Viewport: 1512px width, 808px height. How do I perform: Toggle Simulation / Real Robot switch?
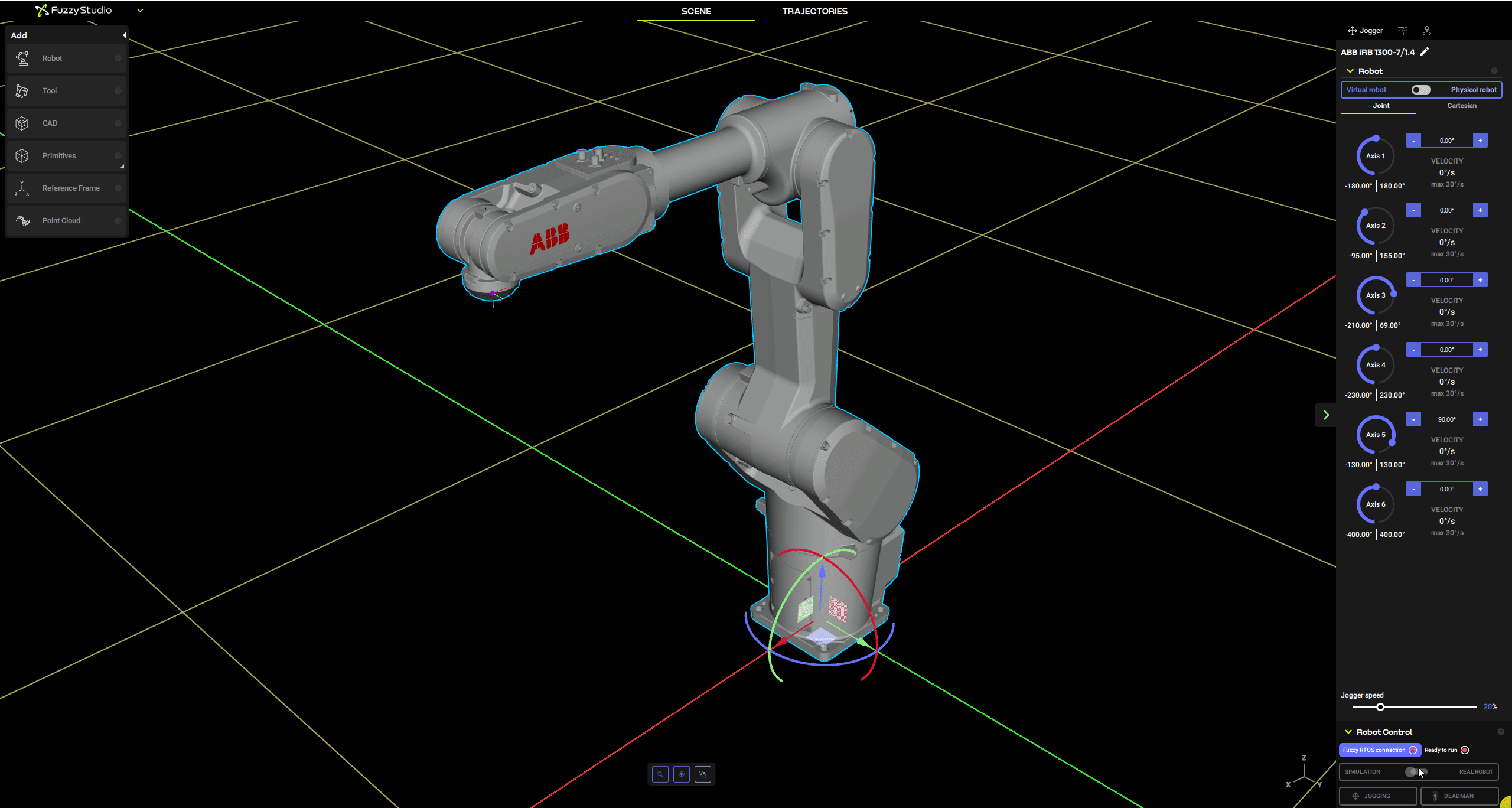[1416, 772]
